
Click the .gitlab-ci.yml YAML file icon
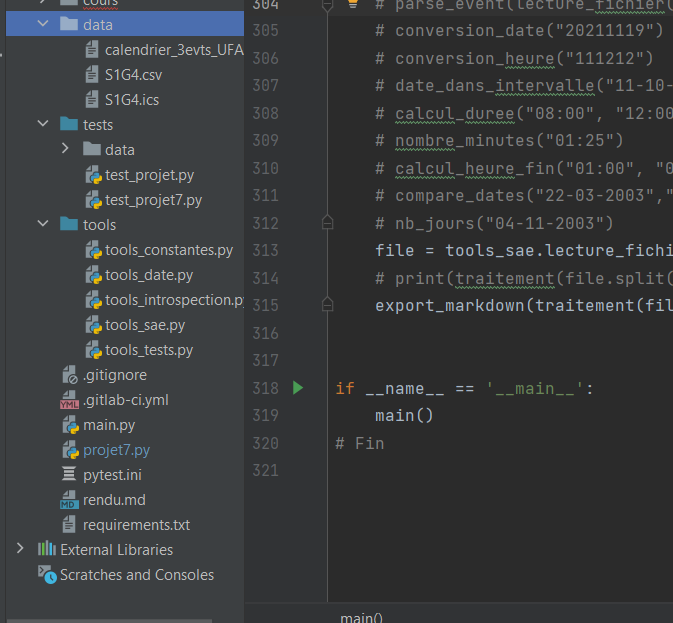[69, 400]
